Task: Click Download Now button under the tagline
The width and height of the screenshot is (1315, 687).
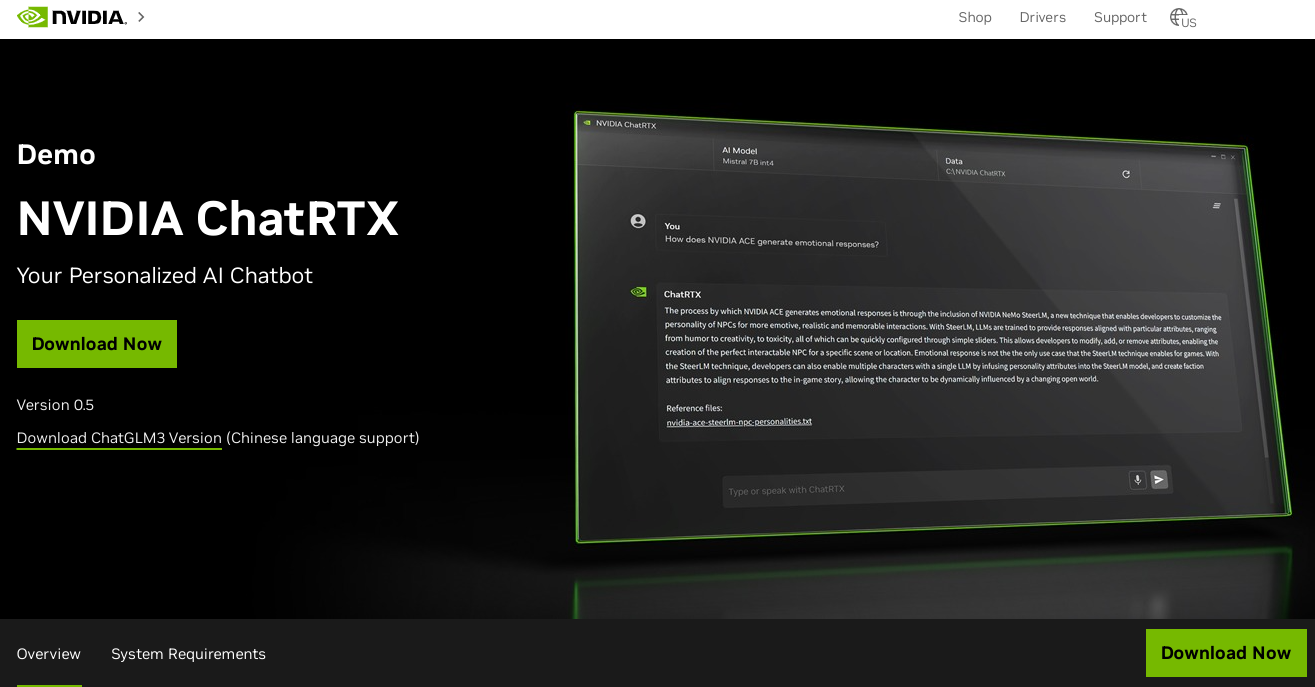Action: click(97, 344)
